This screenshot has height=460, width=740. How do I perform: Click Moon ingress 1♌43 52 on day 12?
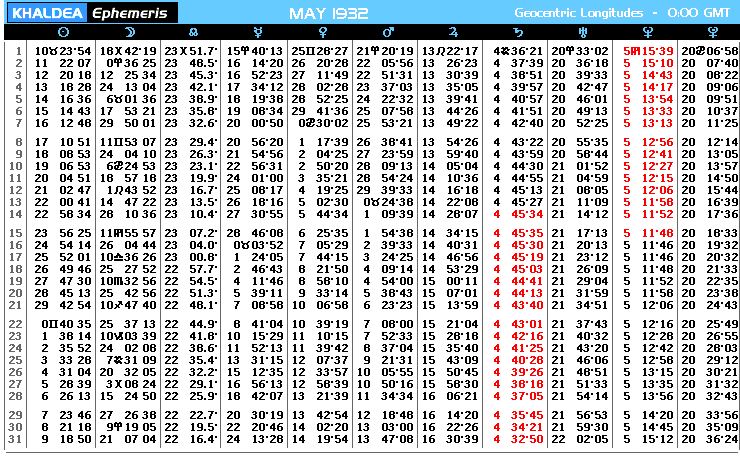131,190
